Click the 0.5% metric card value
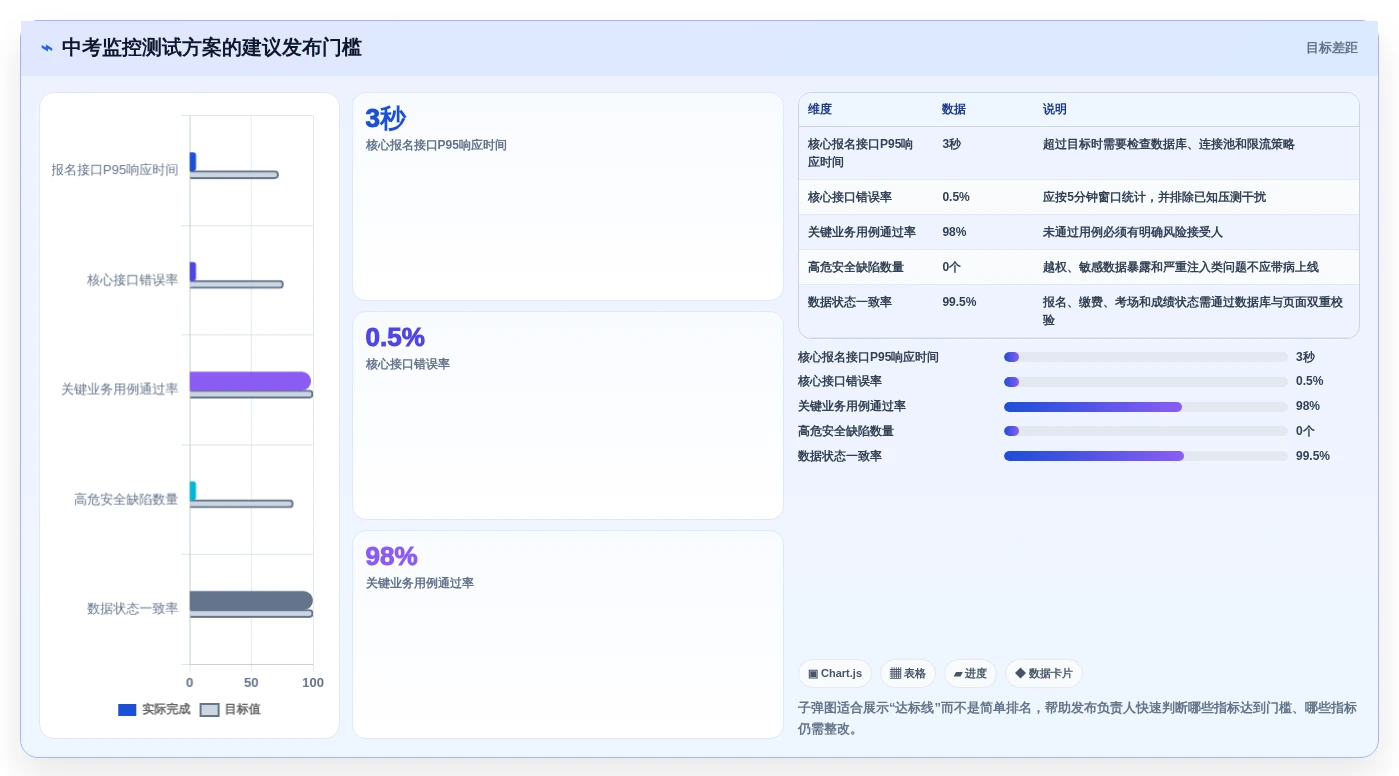 tap(395, 337)
